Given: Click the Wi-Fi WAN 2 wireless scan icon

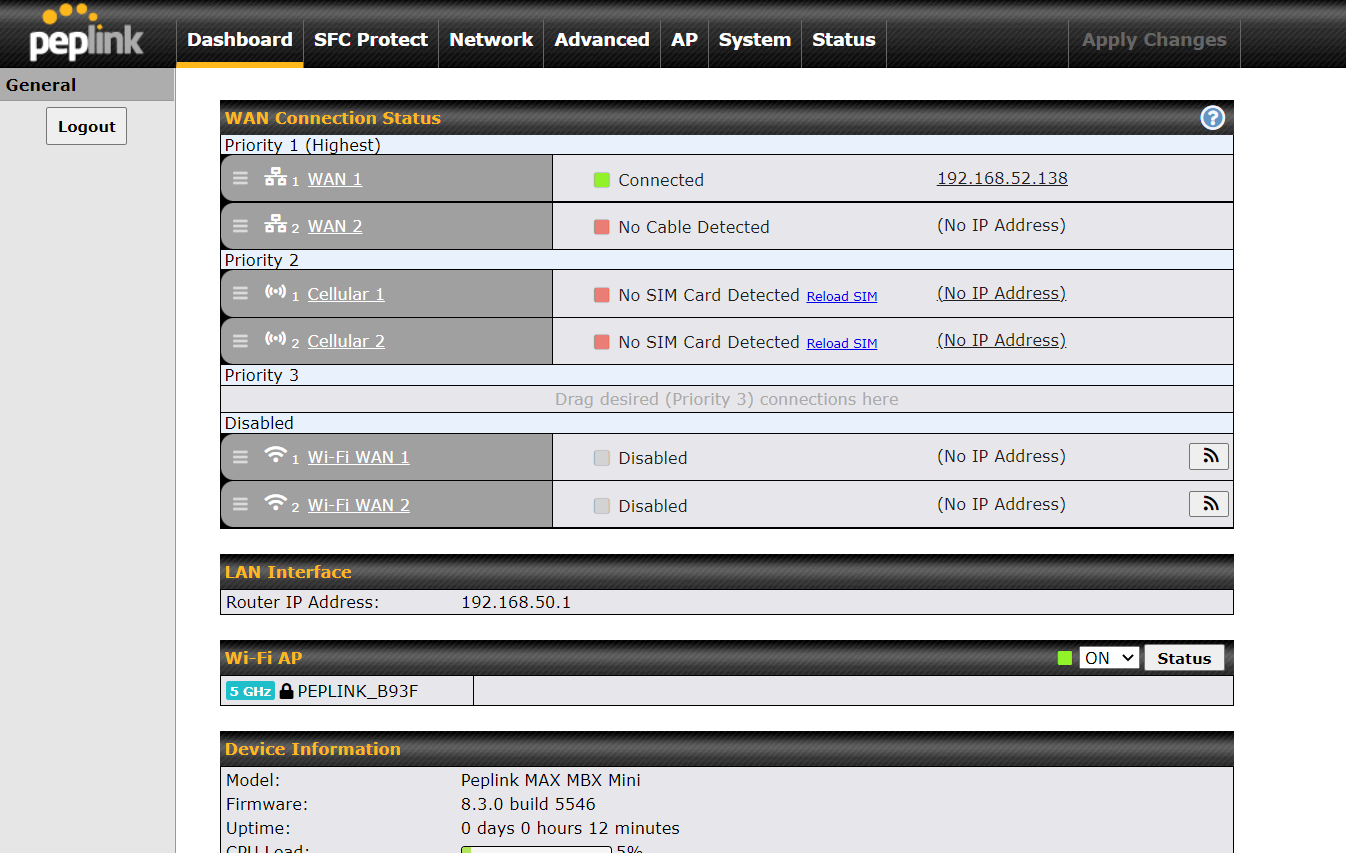Looking at the screenshot, I should tap(1208, 504).
